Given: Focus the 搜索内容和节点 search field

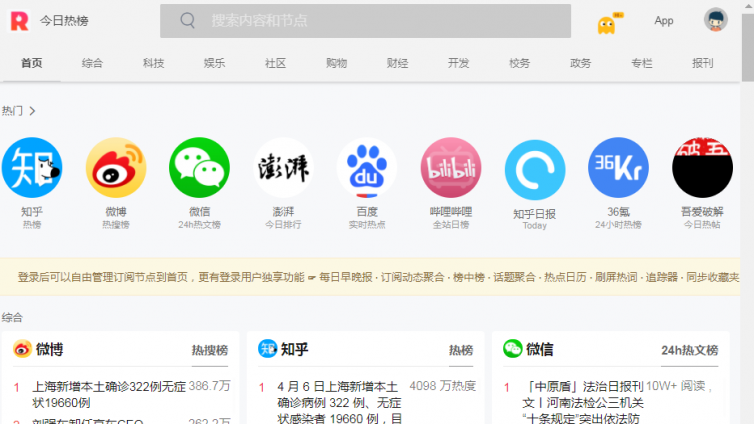Looking at the screenshot, I should [x=365, y=21].
